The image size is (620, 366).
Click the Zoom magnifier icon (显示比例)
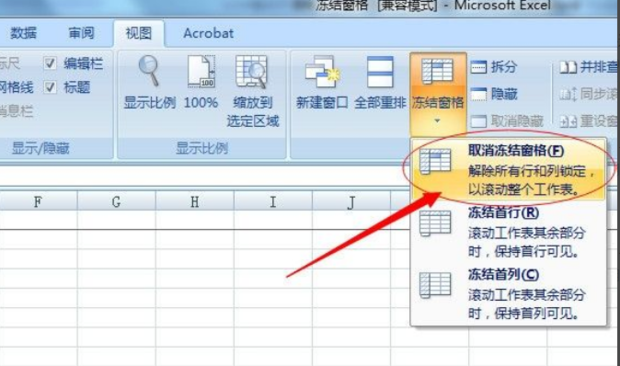coord(149,71)
